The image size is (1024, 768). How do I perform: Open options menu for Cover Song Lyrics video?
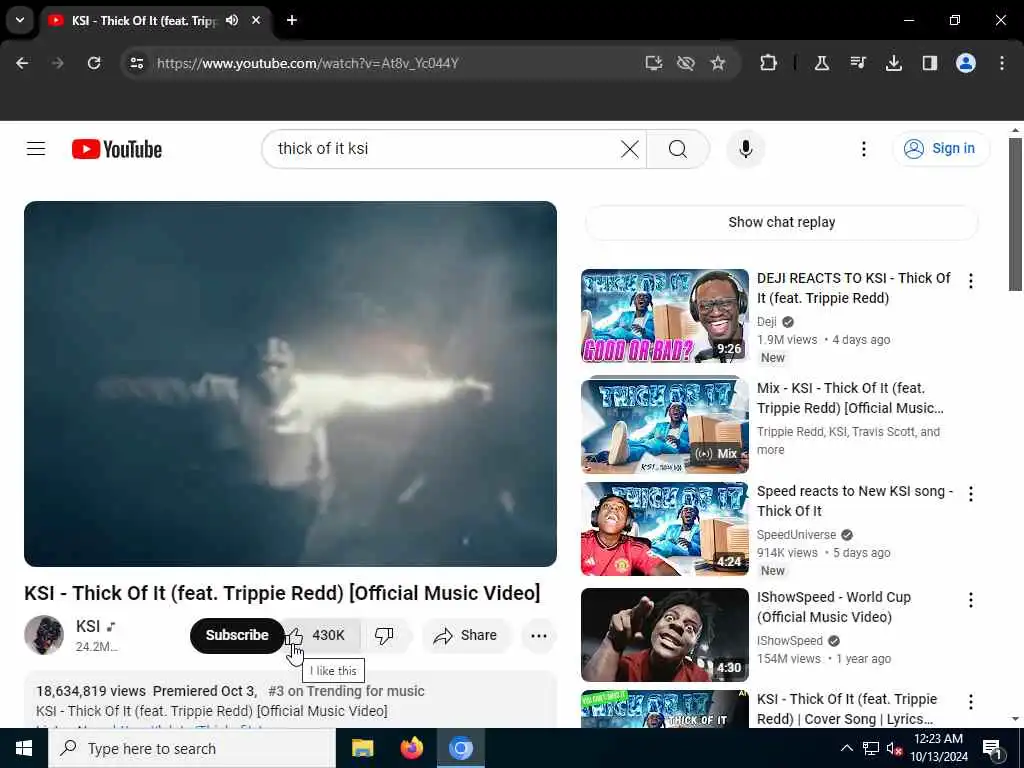970,702
